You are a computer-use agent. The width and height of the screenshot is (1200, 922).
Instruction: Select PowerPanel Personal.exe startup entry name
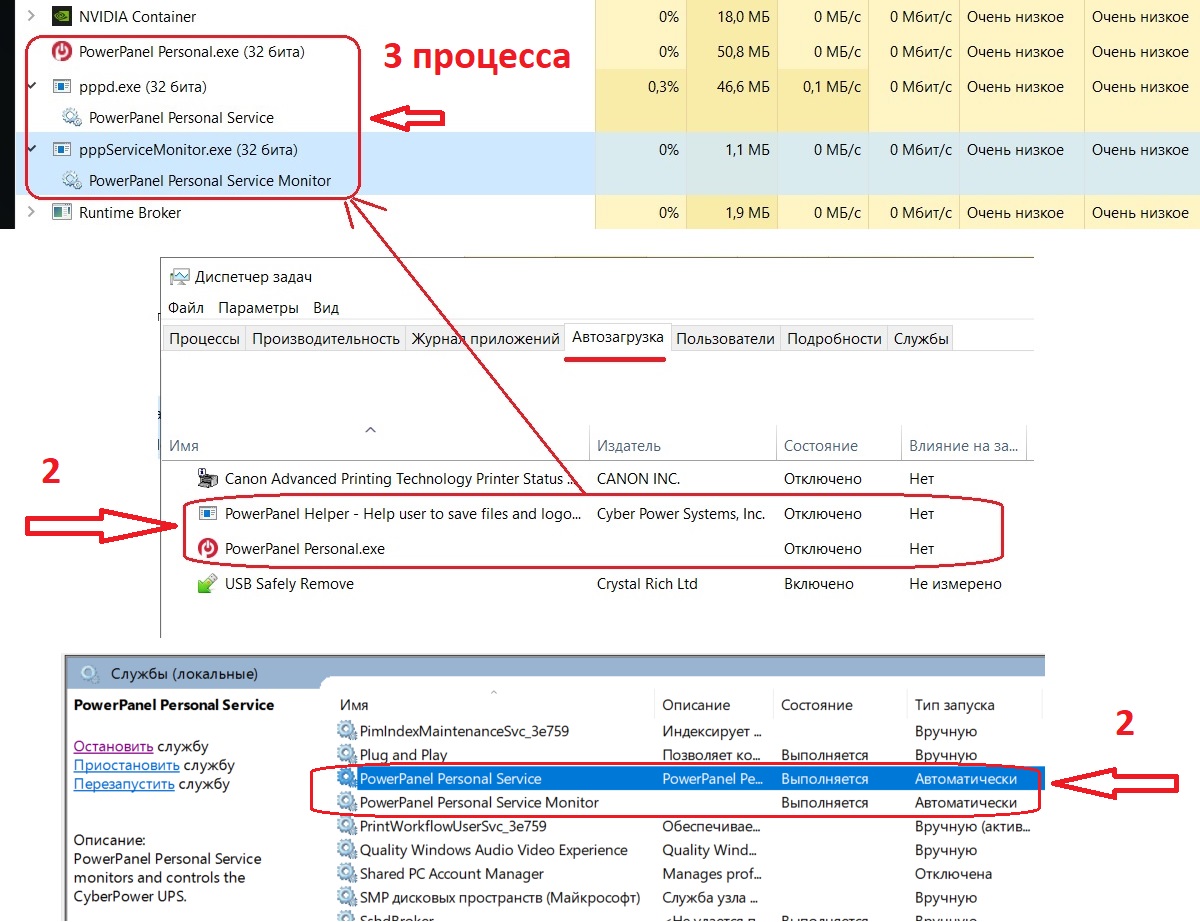[305, 548]
